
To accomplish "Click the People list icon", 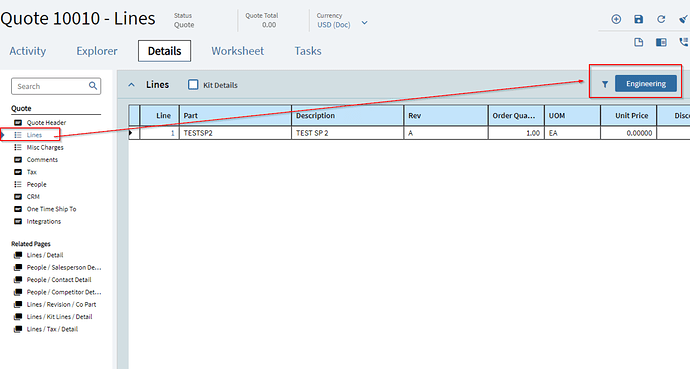I will 18,184.
